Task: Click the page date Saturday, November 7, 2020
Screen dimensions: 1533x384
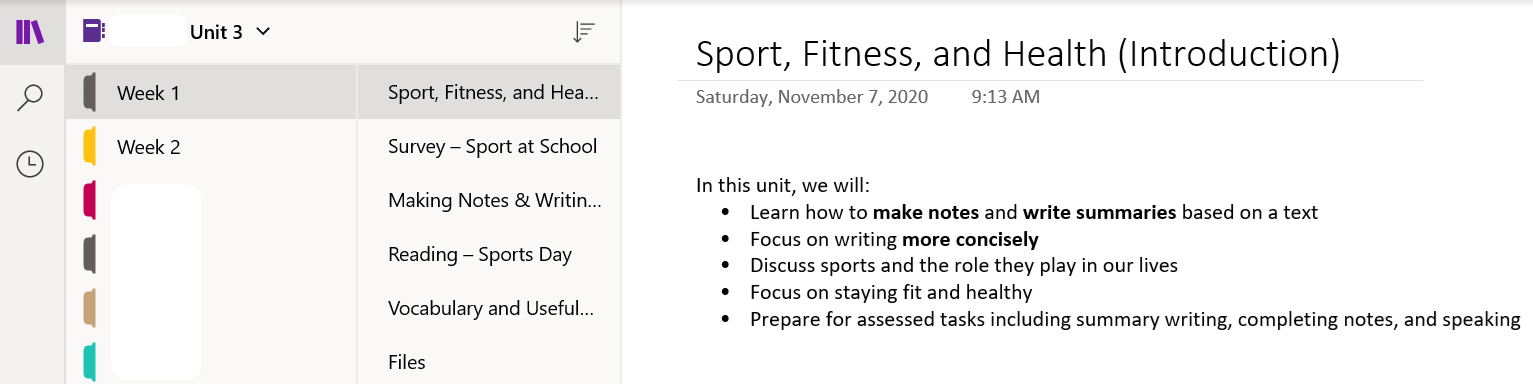Action: pos(812,97)
